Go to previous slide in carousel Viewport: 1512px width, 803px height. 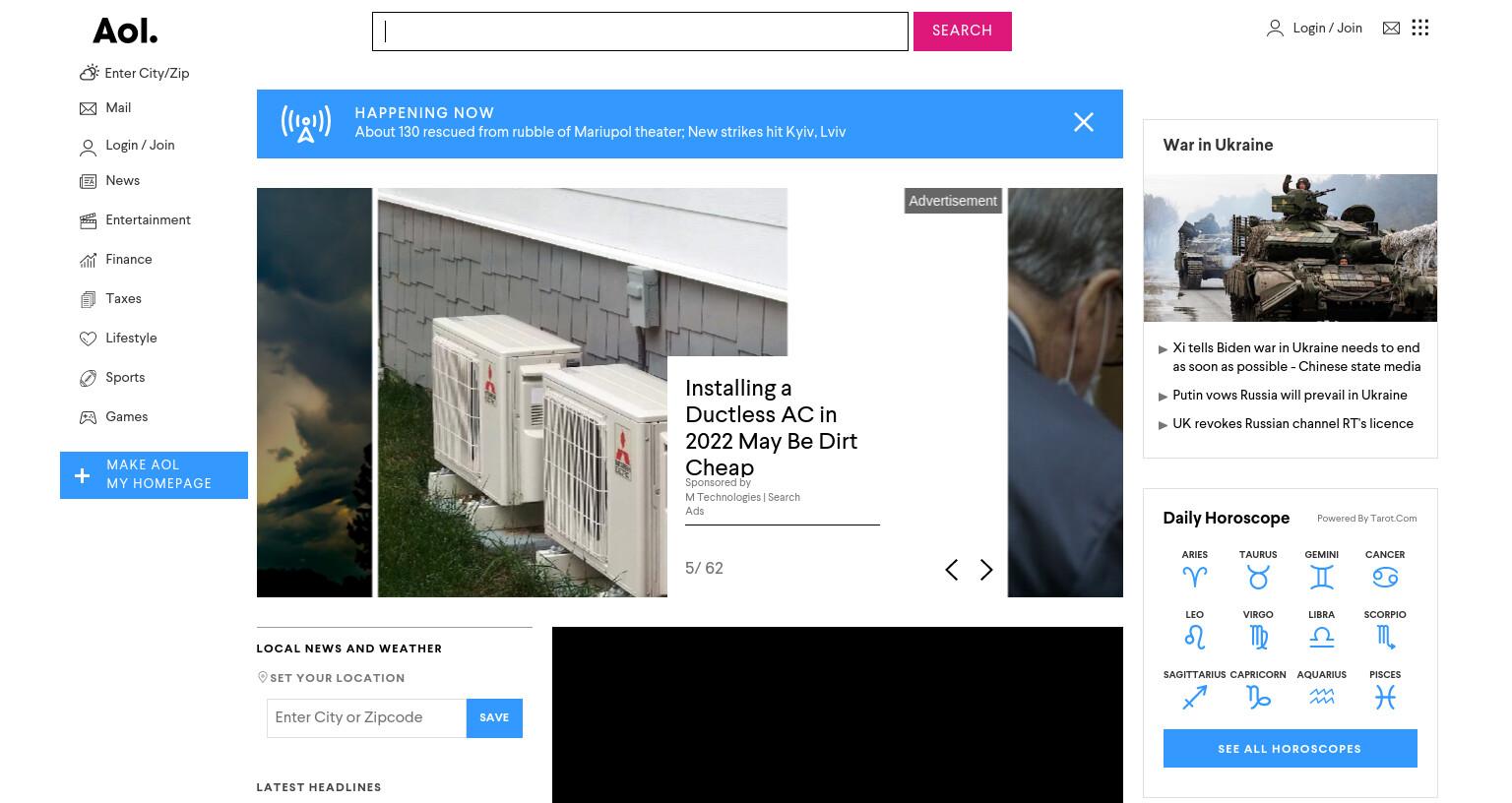click(x=951, y=570)
